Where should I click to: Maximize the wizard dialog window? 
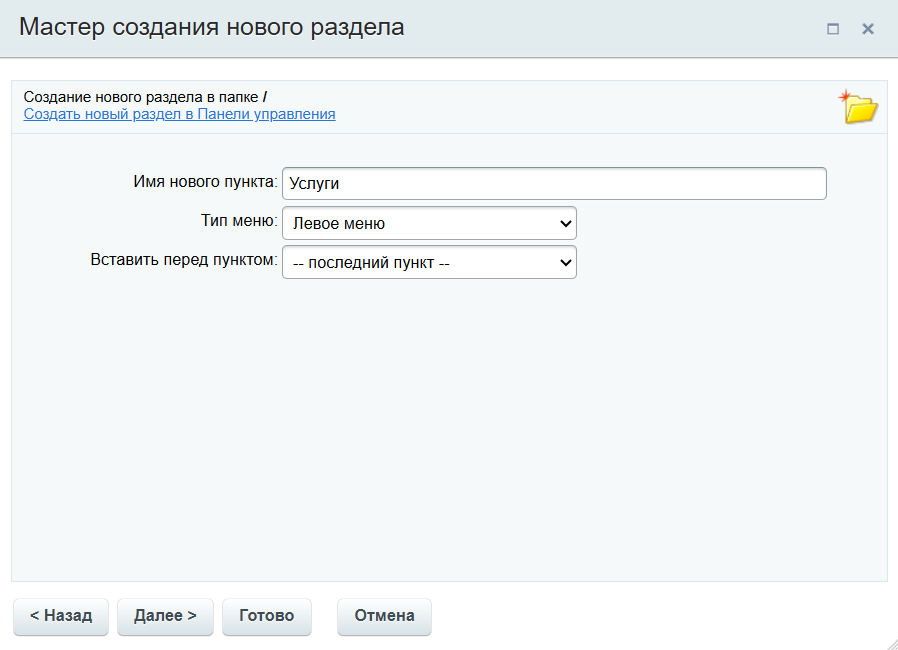(833, 29)
